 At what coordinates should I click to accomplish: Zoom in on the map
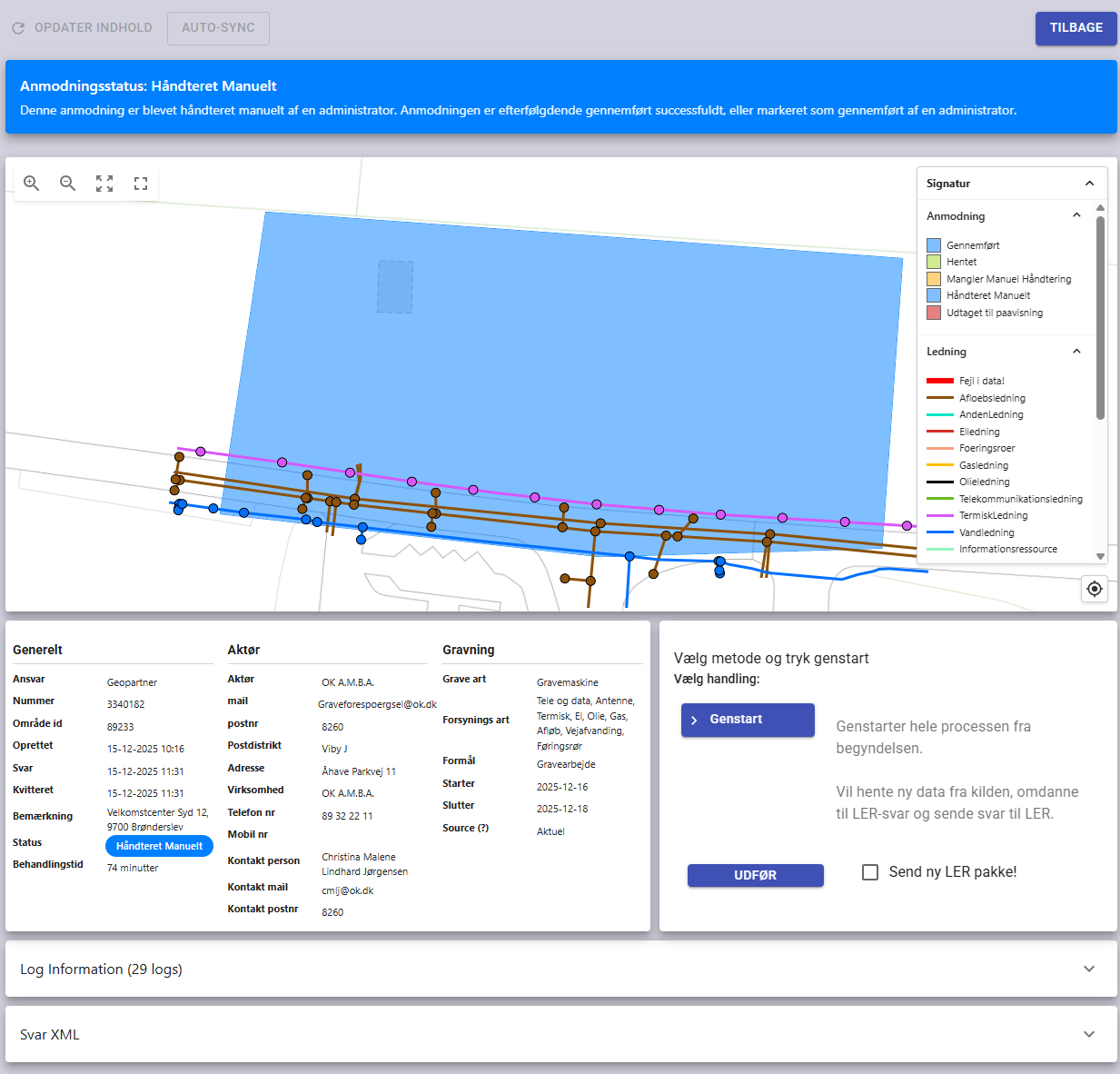click(32, 184)
